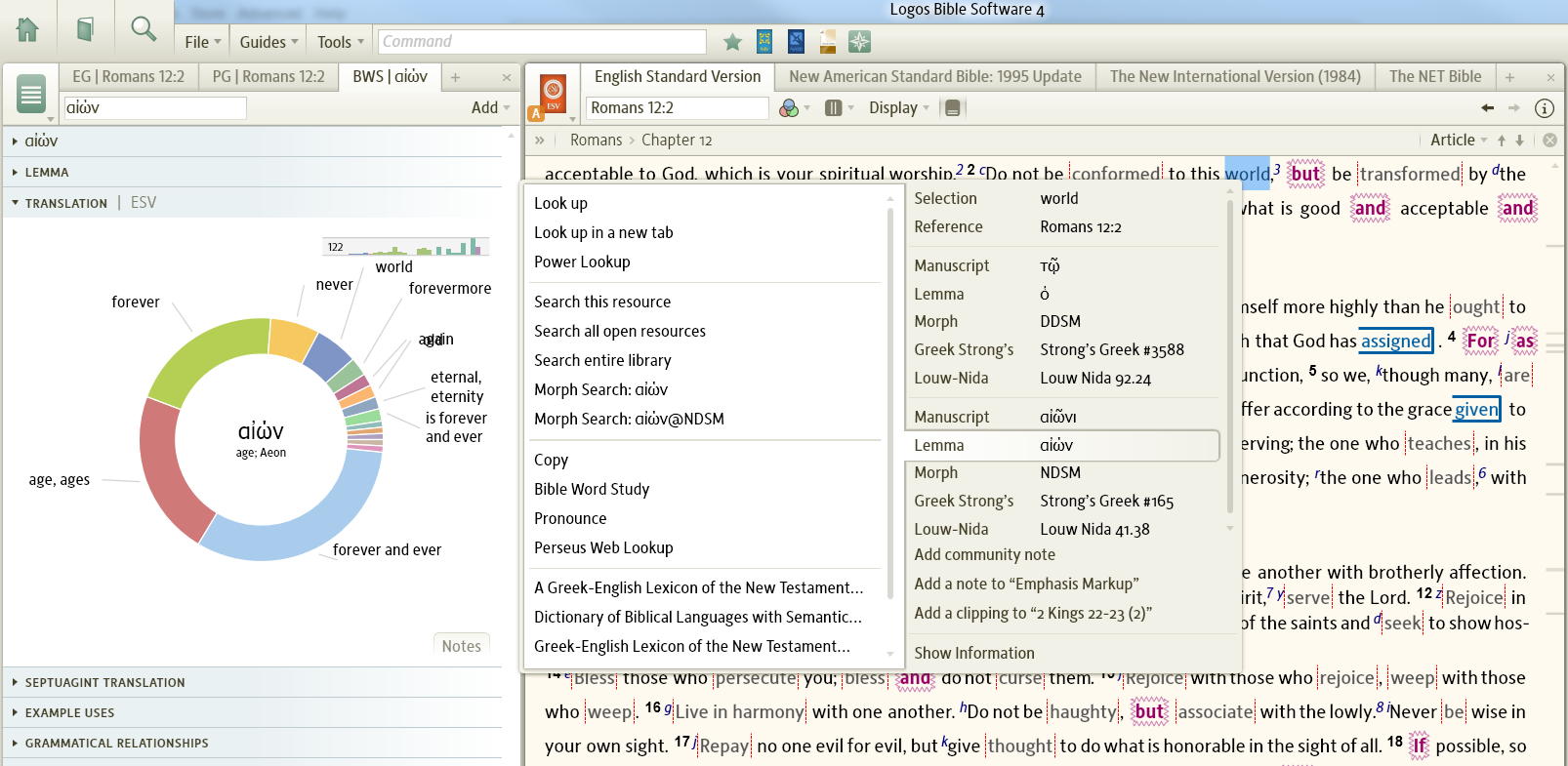Open the Tools dropdown menu
The image size is (1568, 766).
(341, 42)
